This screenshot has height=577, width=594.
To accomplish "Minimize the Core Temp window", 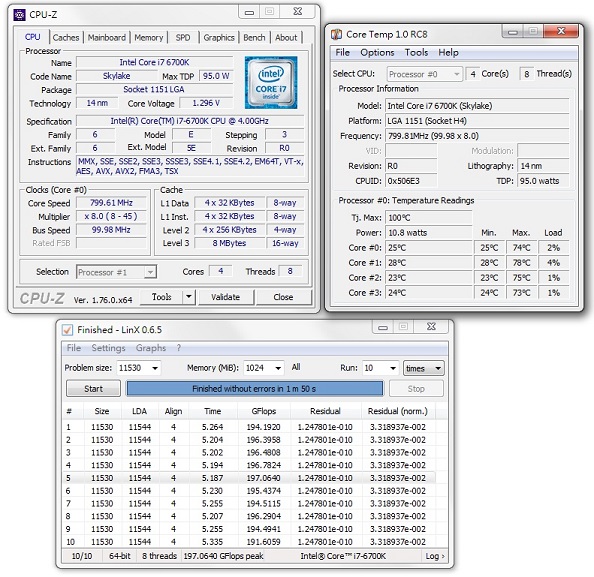I will 513,32.
